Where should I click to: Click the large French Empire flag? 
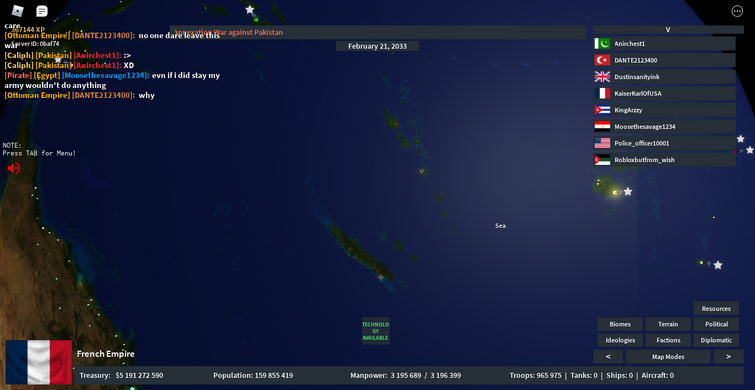point(39,362)
